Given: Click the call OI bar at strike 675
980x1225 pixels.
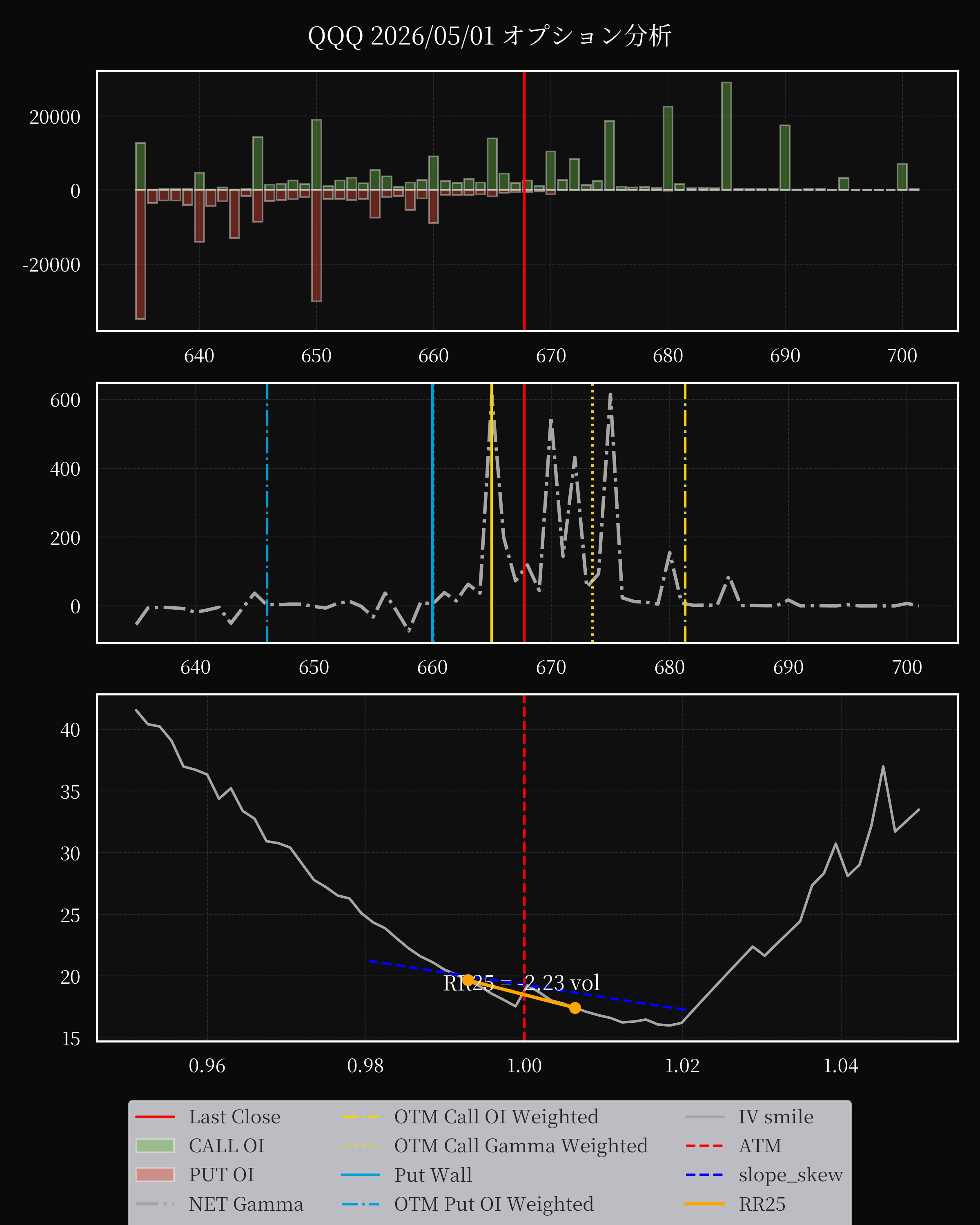Looking at the screenshot, I should (x=609, y=155).
